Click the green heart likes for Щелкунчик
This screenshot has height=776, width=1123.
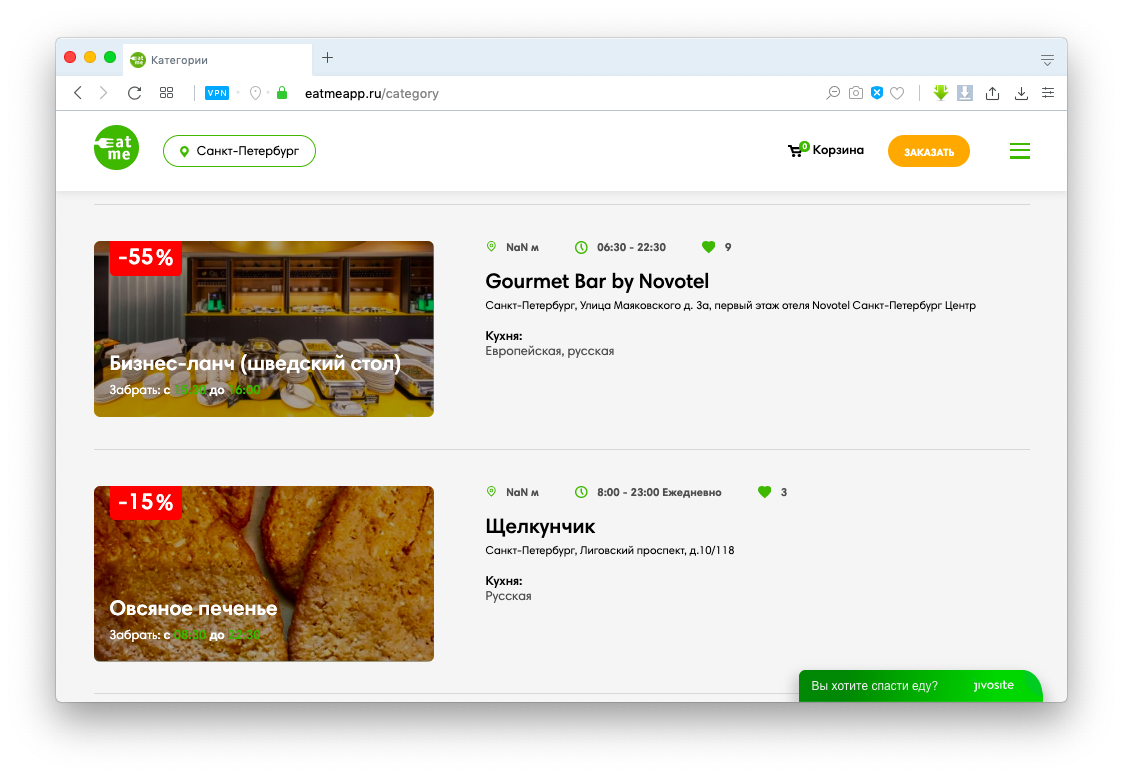tap(765, 492)
